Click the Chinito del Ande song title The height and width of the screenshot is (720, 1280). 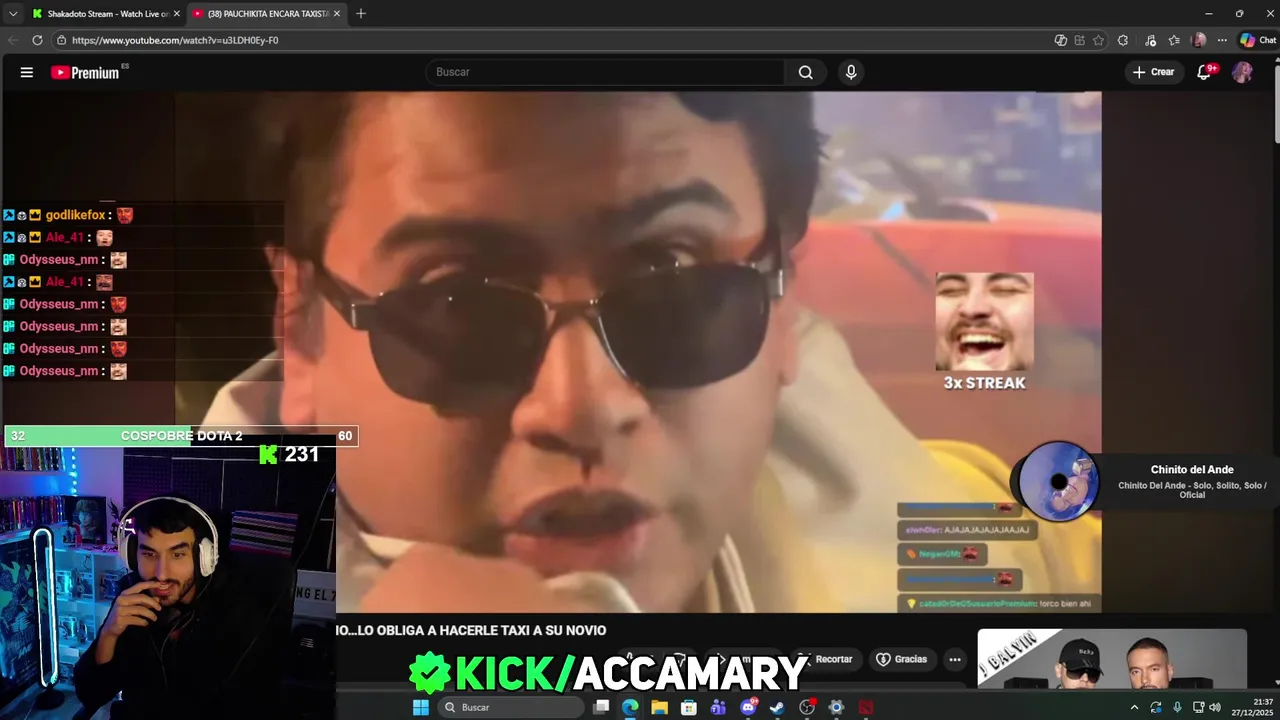1192,469
